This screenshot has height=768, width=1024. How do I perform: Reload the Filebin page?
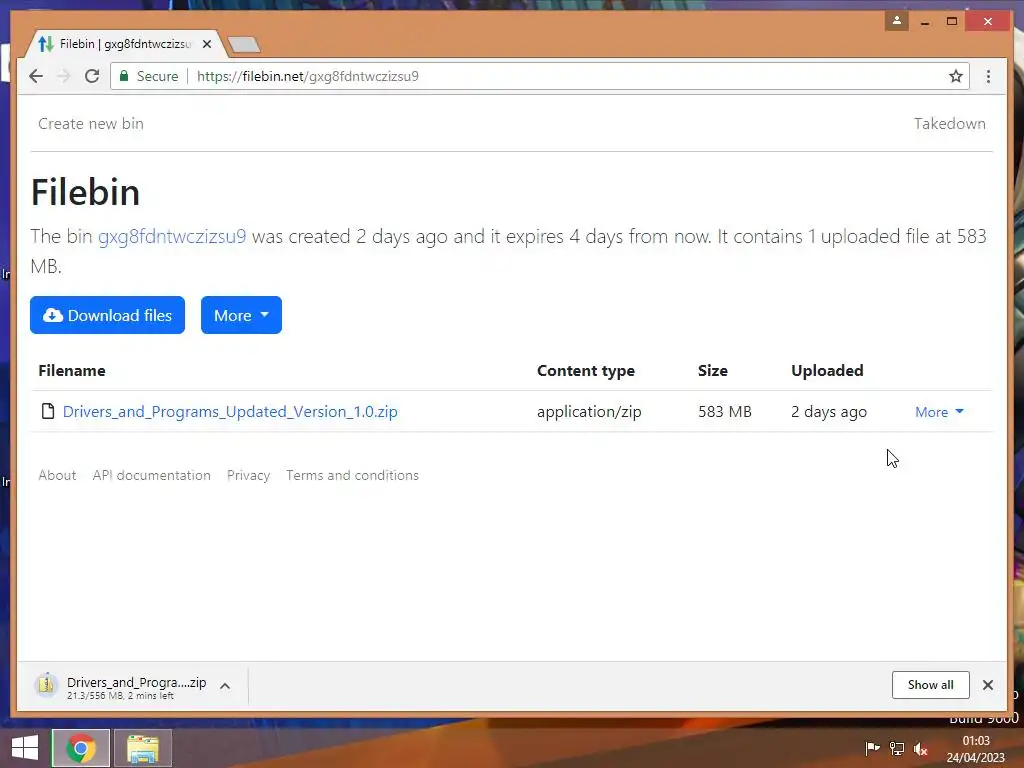tap(92, 76)
